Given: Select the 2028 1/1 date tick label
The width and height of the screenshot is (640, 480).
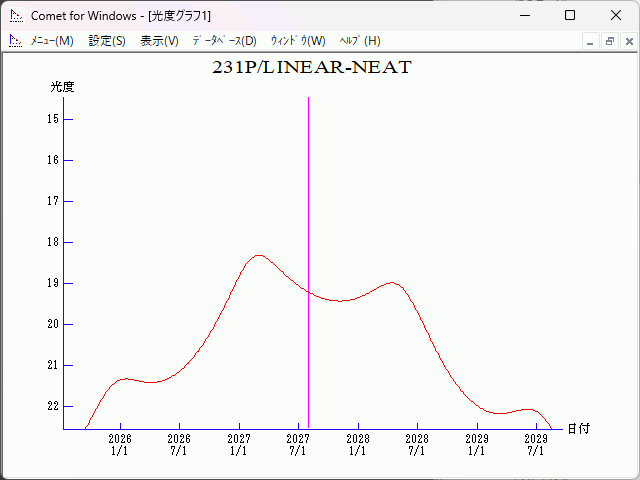Looking at the screenshot, I should tap(357, 445).
